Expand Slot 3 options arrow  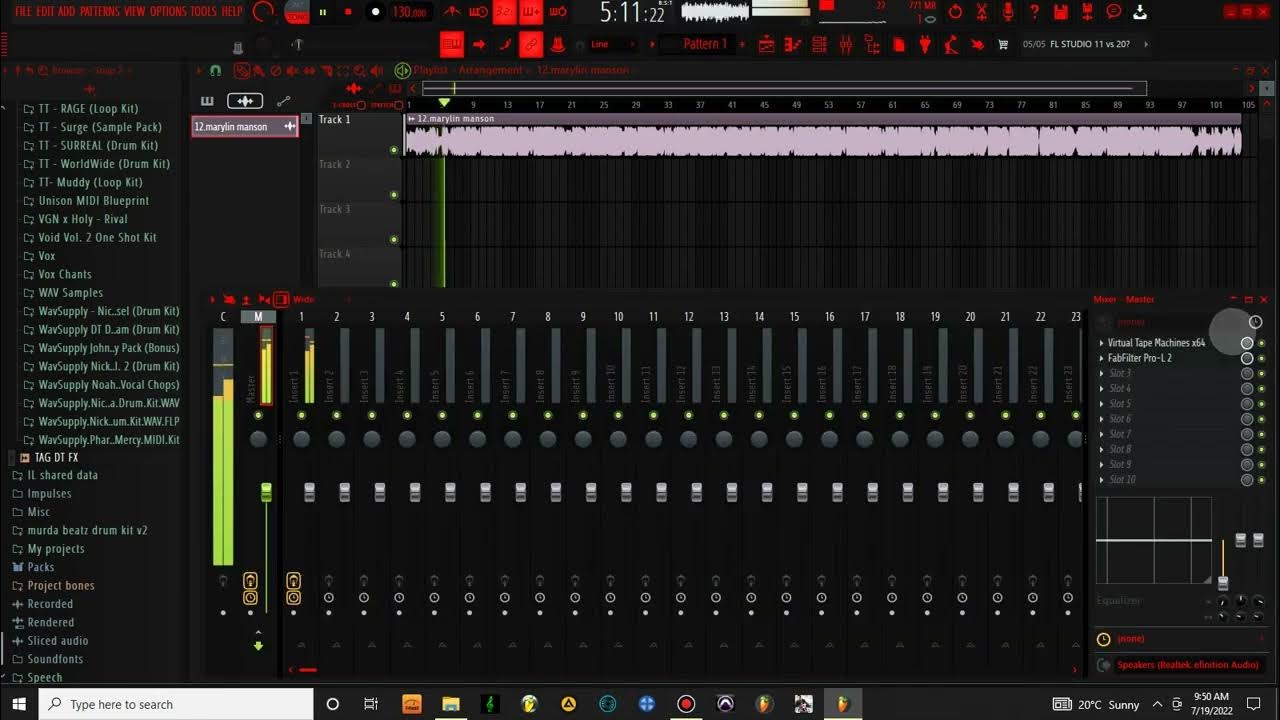point(1102,373)
